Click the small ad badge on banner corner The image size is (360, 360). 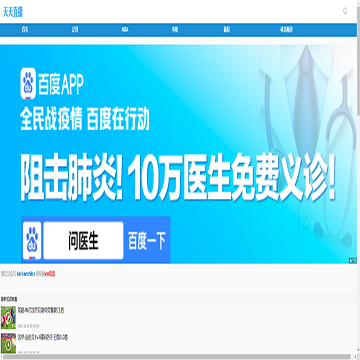pyautogui.click(x=353, y=260)
